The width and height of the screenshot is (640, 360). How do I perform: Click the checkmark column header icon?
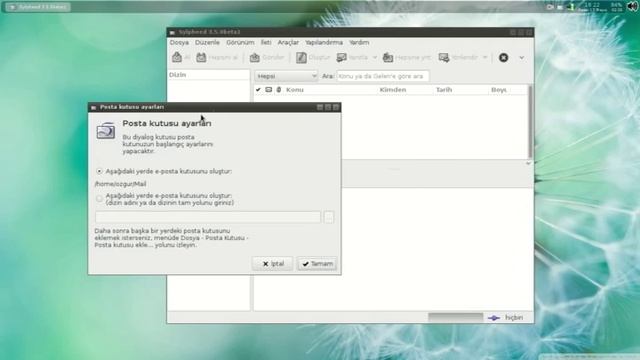pos(258,89)
